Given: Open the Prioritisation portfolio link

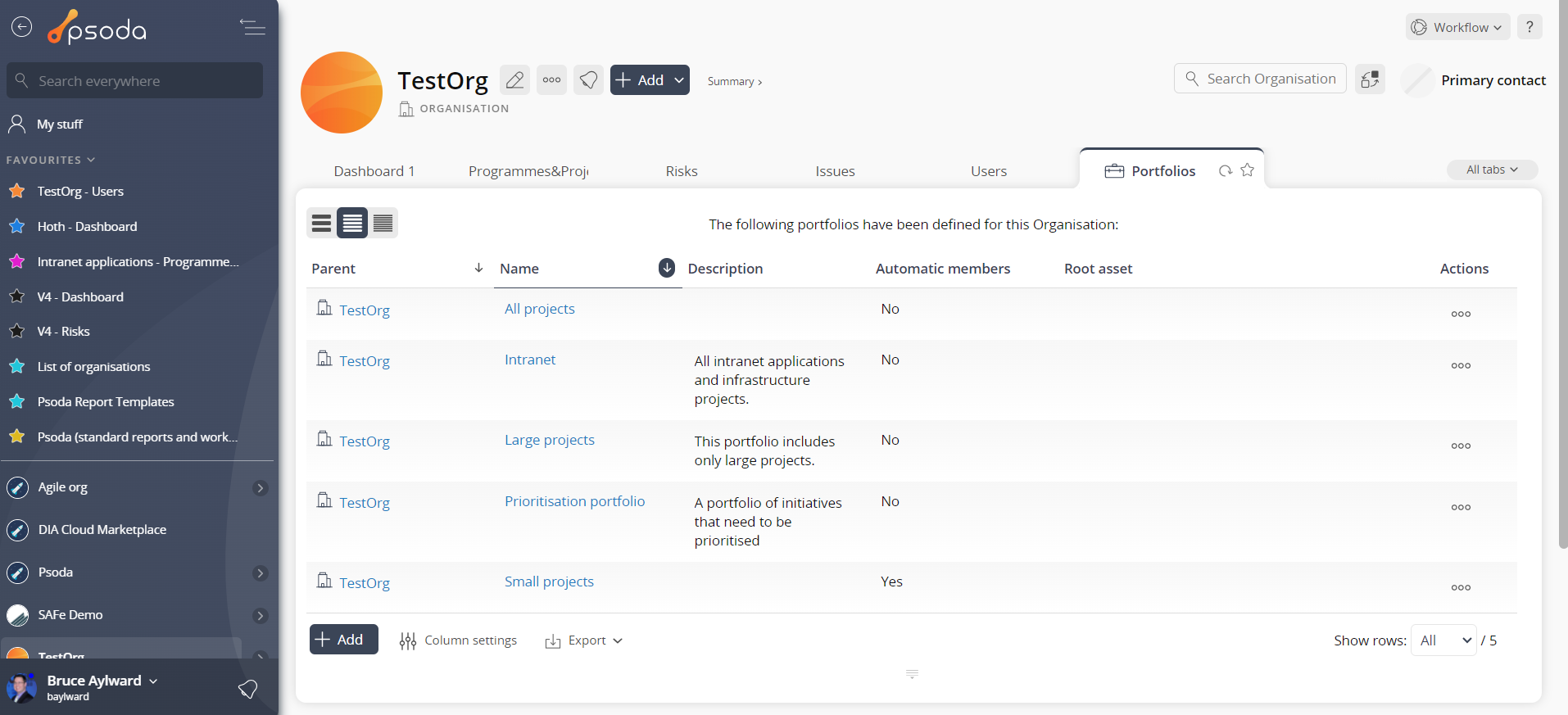Looking at the screenshot, I should click(x=575, y=501).
